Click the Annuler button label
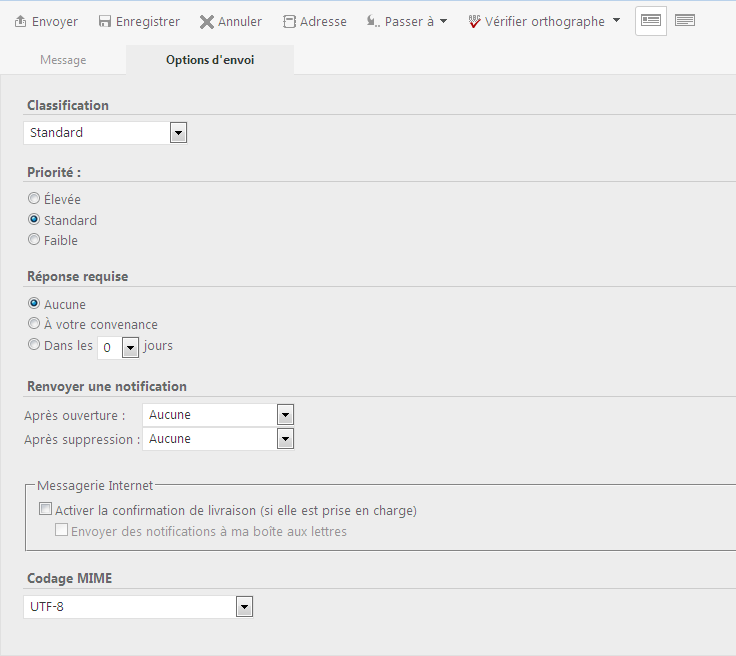 click(240, 22)
